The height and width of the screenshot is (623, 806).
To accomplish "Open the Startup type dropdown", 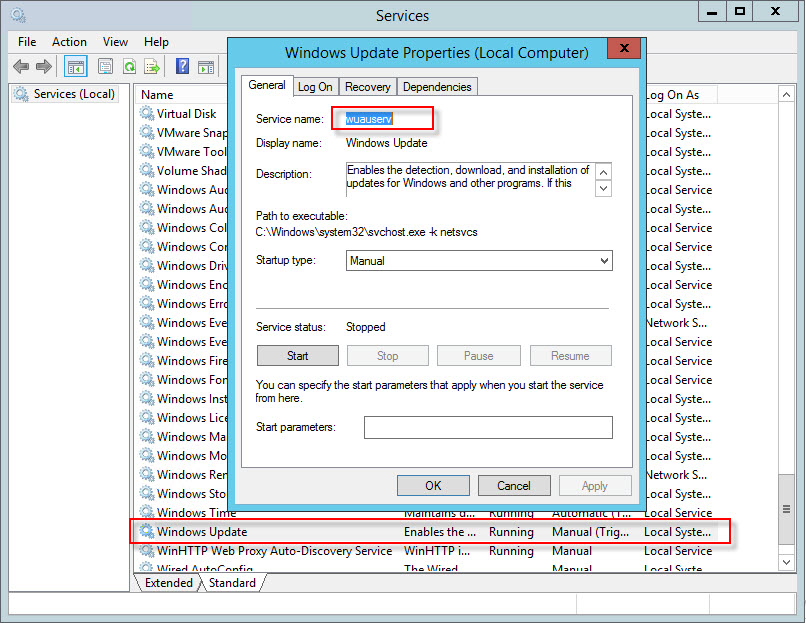I will (x=479, y=261).
